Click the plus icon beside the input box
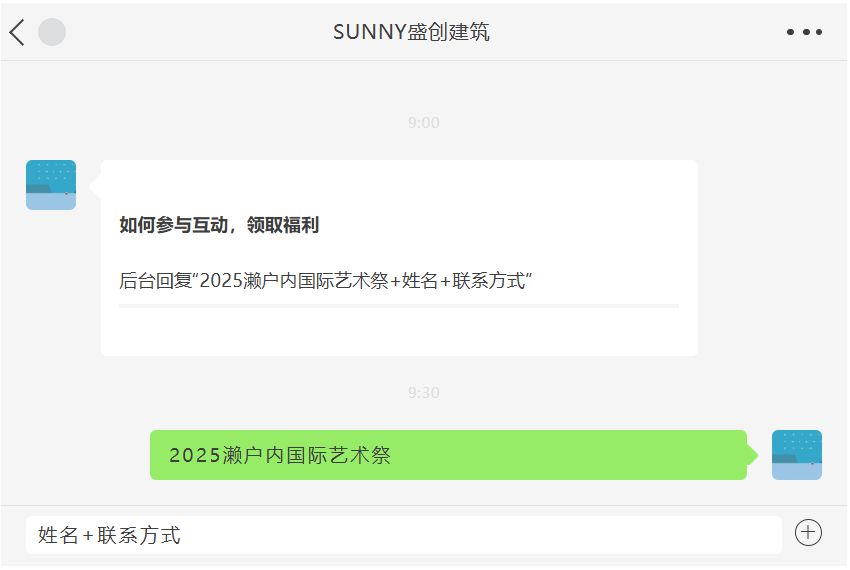 click(x=808, y=533)
